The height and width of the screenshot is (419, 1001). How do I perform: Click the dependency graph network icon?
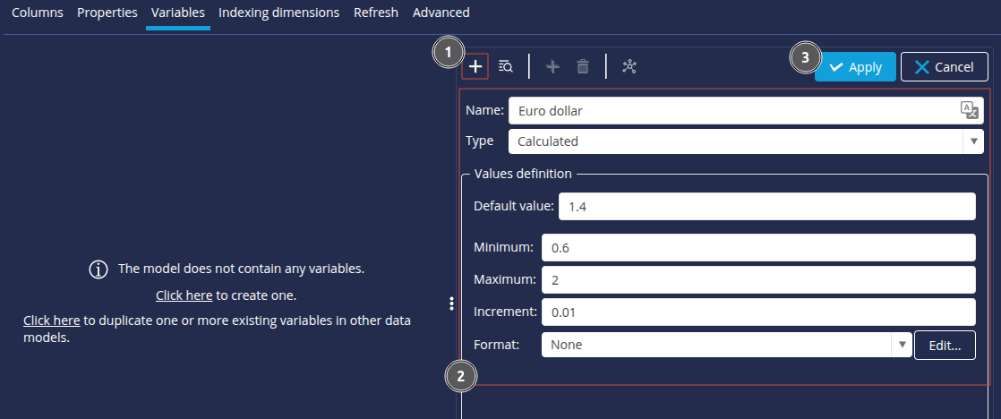(x=629, y=67)
